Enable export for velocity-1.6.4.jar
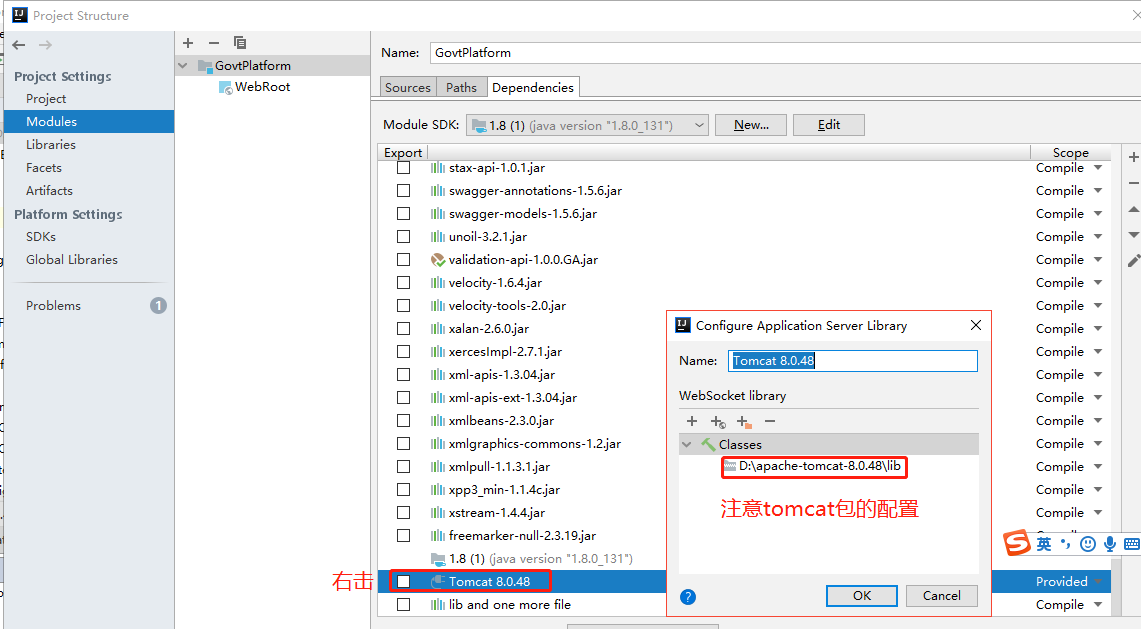The image size is (1141, 629). (403, 282)
